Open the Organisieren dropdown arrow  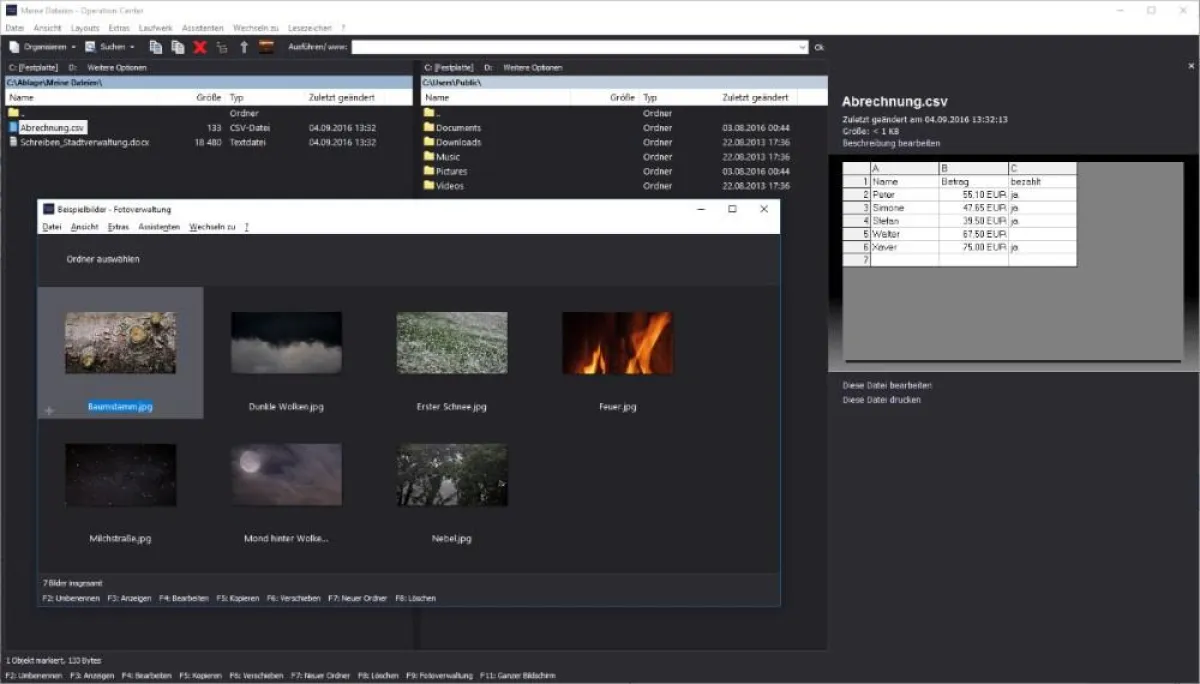73,46
